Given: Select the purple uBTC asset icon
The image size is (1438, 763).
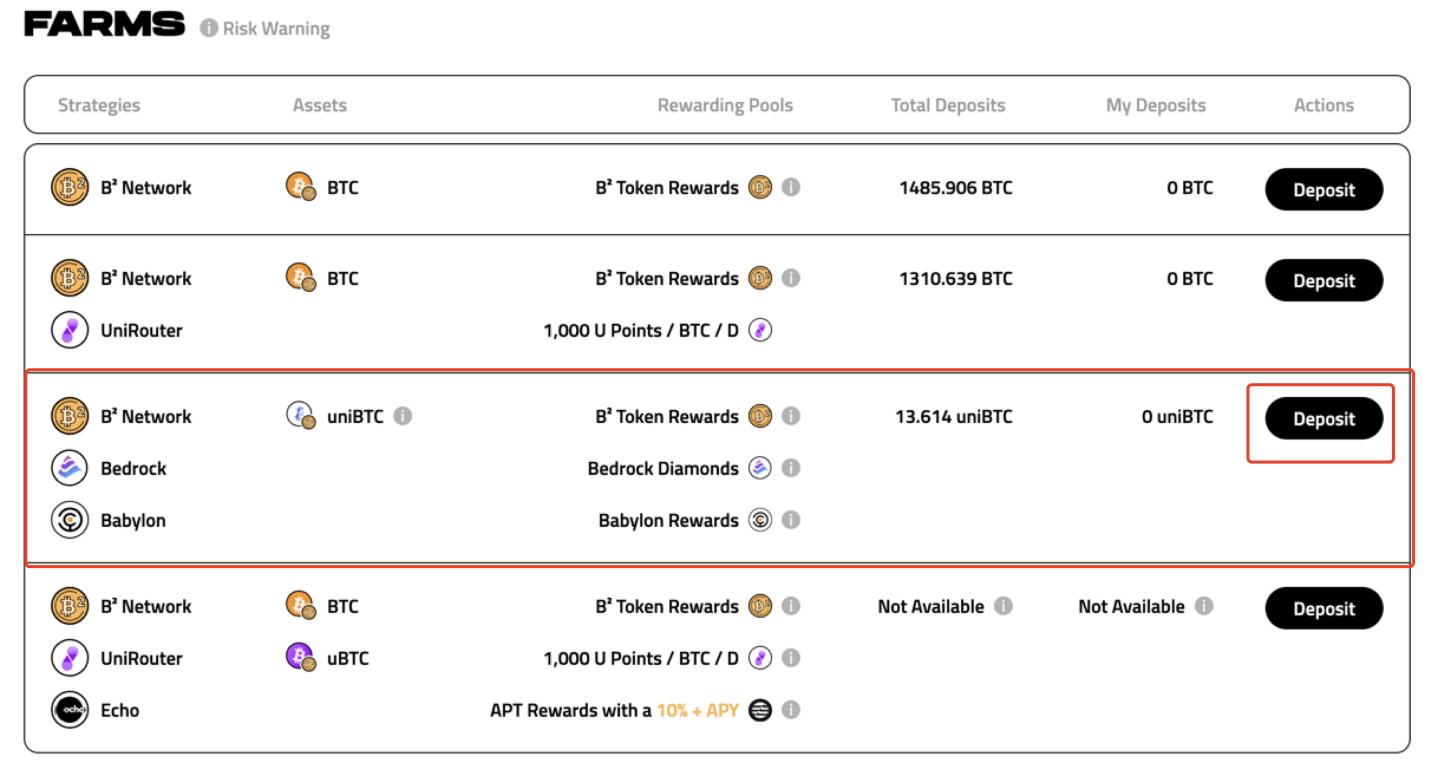Looking at the screenshot, I should coord(301,658).
